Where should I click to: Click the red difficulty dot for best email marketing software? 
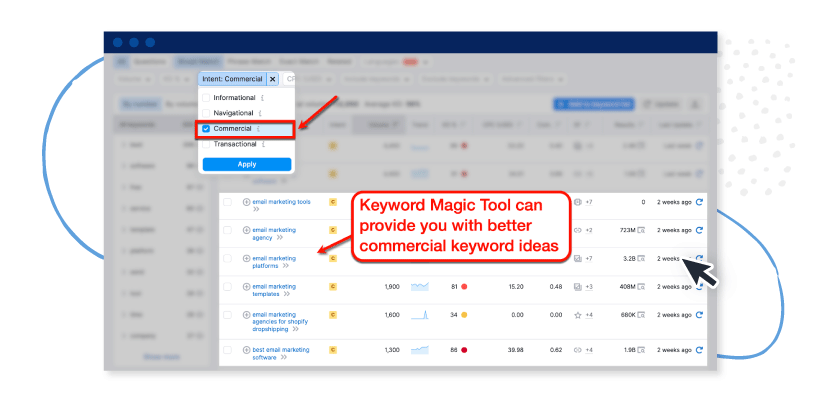463,351
